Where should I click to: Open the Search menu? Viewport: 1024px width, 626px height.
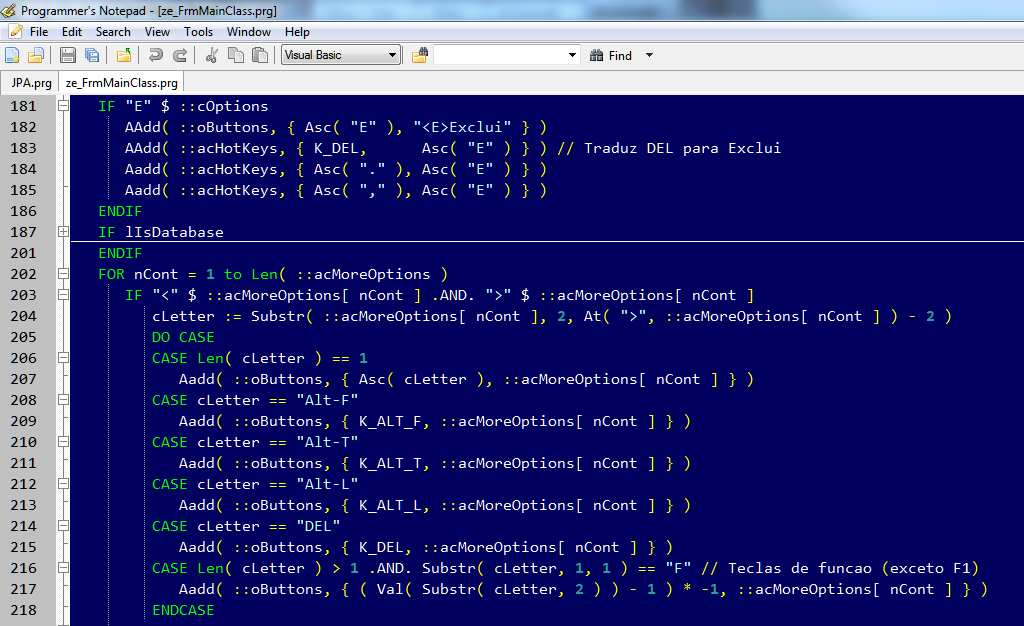pos(113,31)
